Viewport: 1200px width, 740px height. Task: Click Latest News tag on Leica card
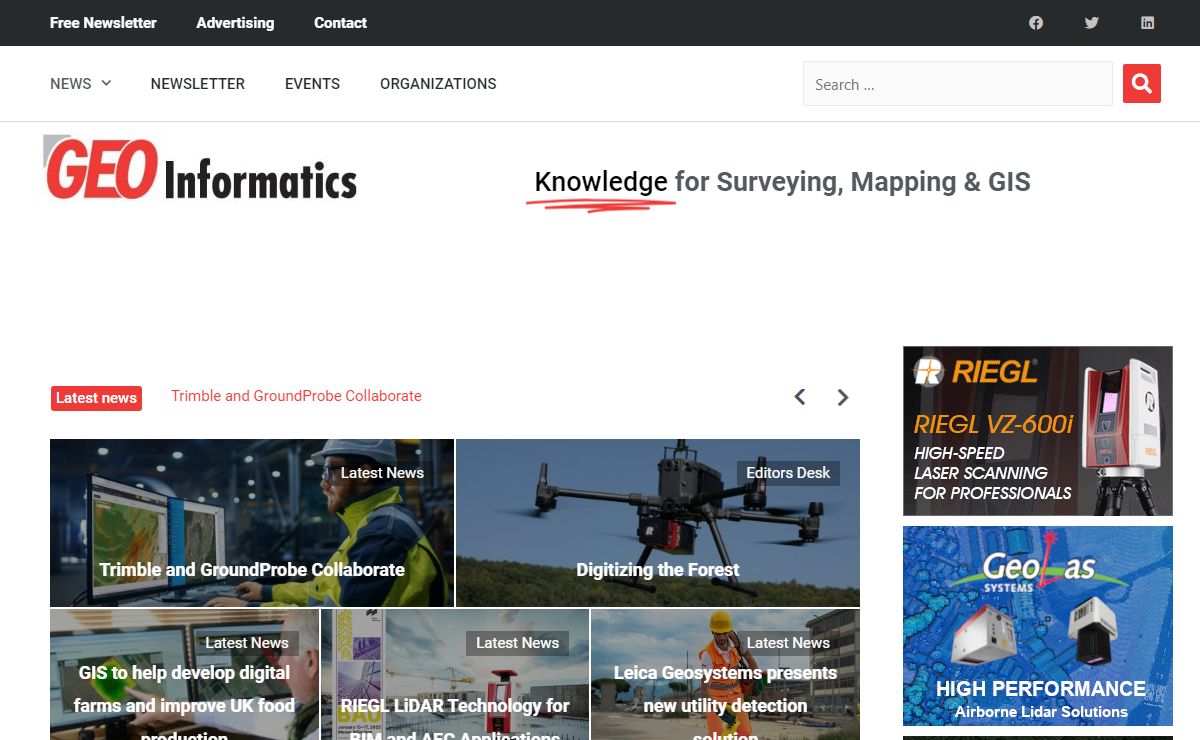pos(788,643)
